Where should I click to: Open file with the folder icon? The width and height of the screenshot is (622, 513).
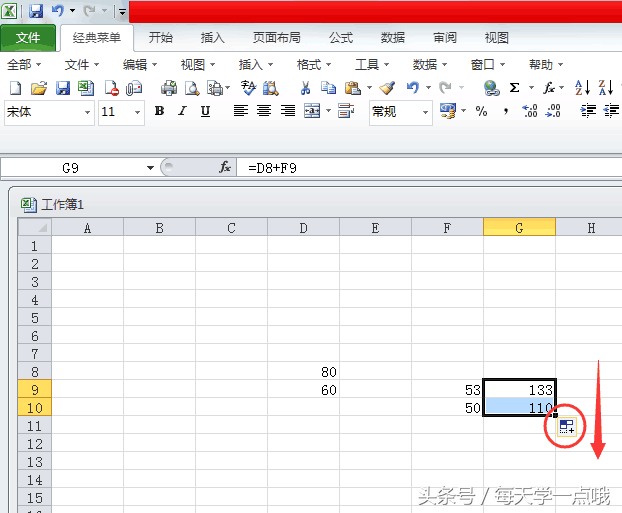39,88
